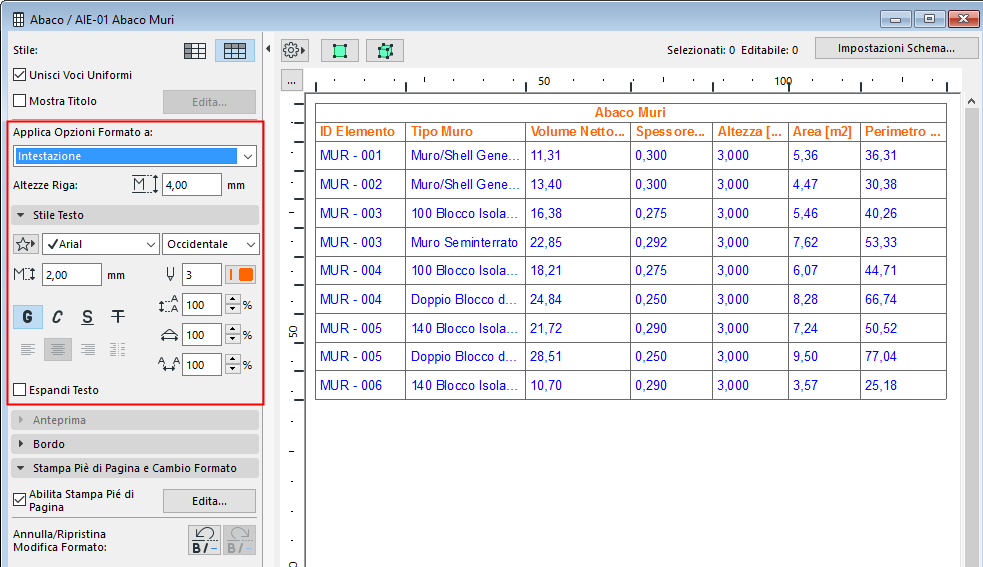Click Edita button beside Abilita Stampa Piè
Viewport: 983px width, 567px height.
(209, 501)
